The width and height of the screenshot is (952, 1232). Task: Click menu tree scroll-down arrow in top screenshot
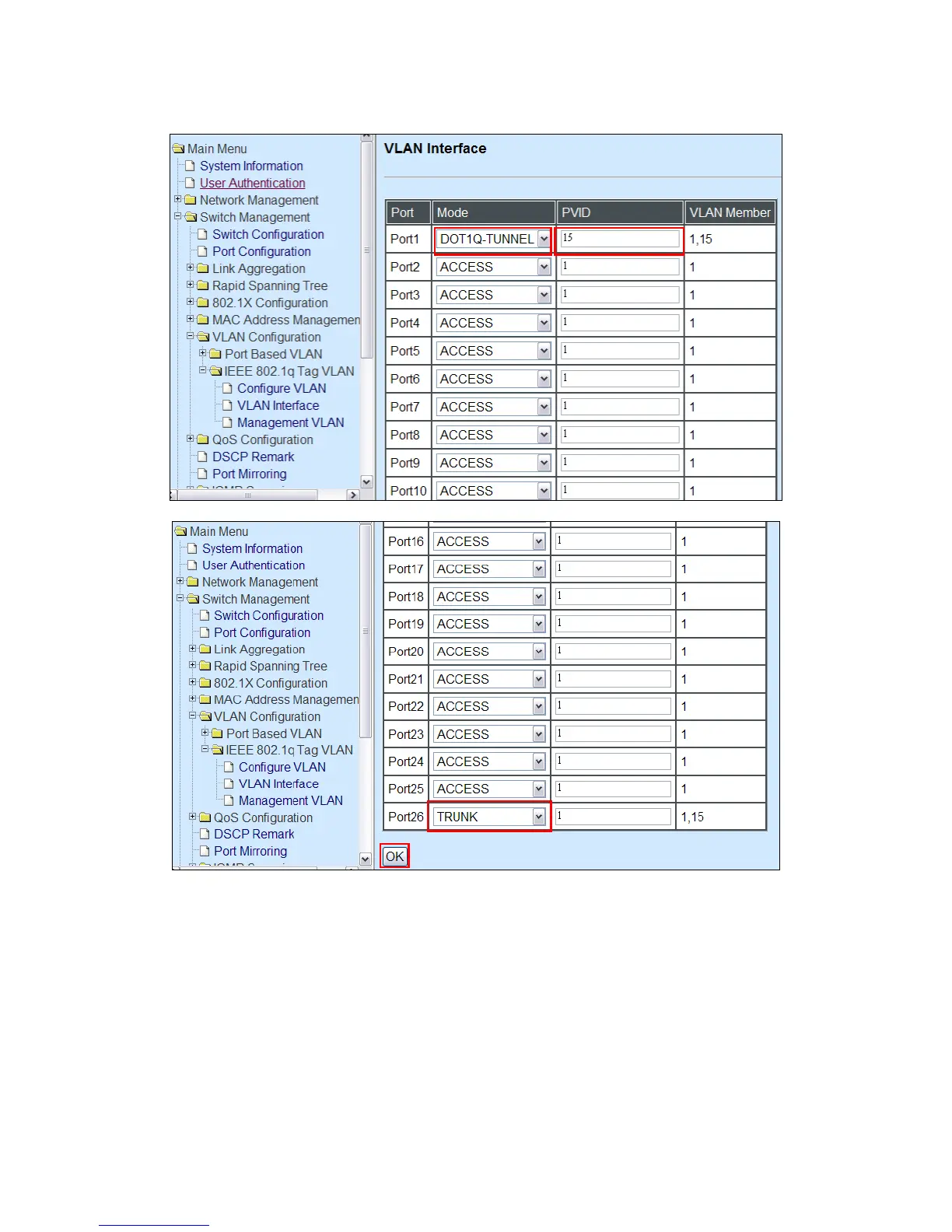(x=367, y=482)
